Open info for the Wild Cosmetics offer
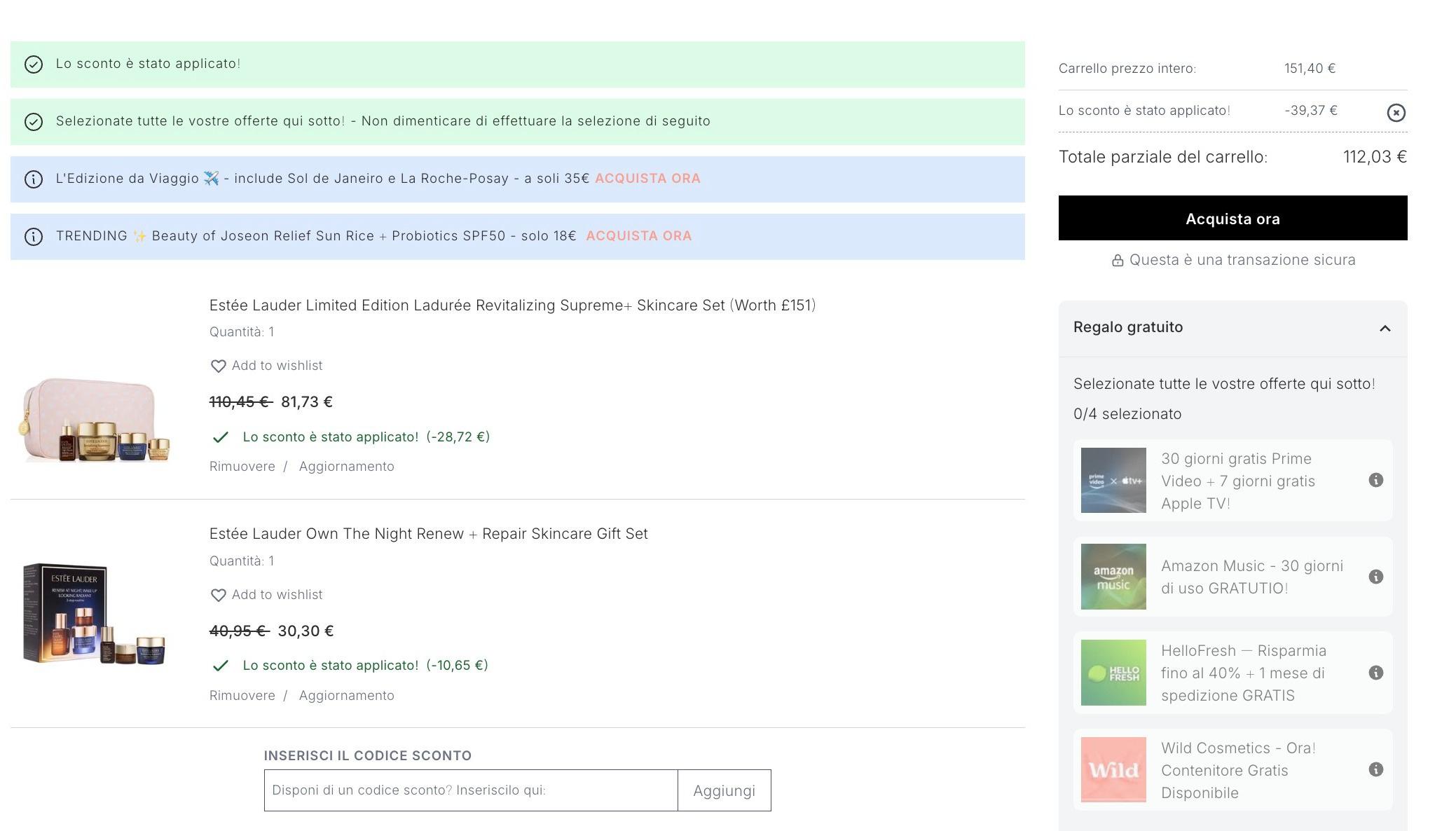 click(x=1375, y=769)
